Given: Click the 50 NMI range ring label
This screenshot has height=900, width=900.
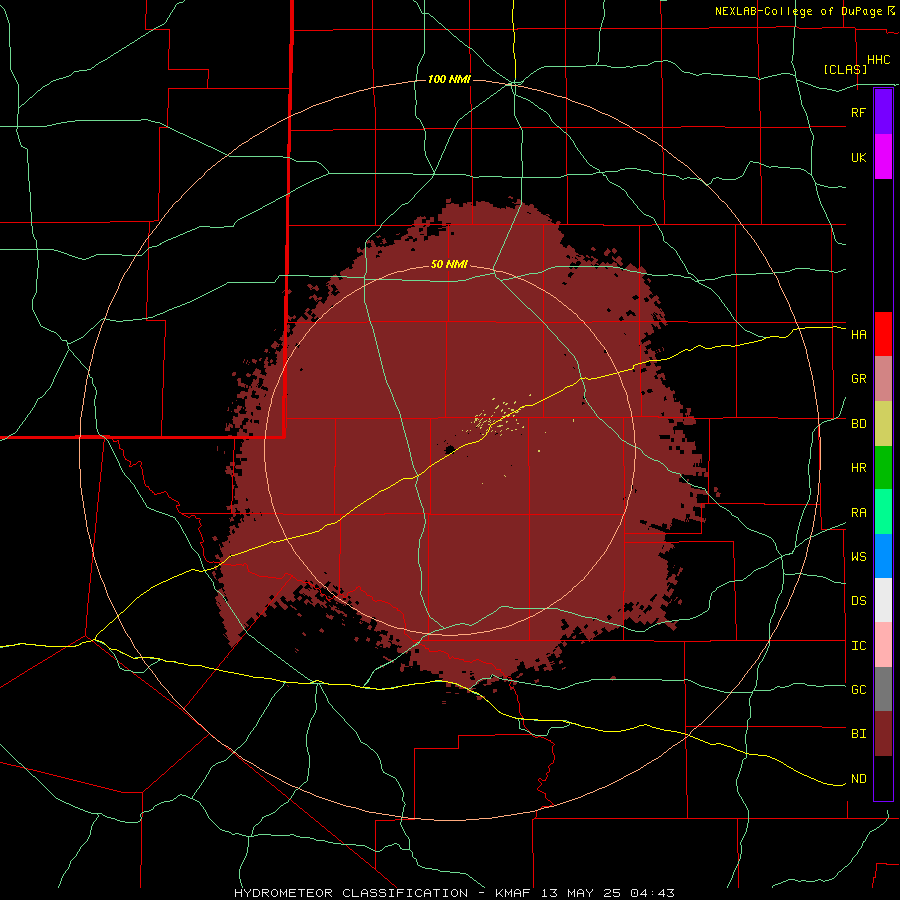Looking at the screenshot, I should tap(449, 264).
